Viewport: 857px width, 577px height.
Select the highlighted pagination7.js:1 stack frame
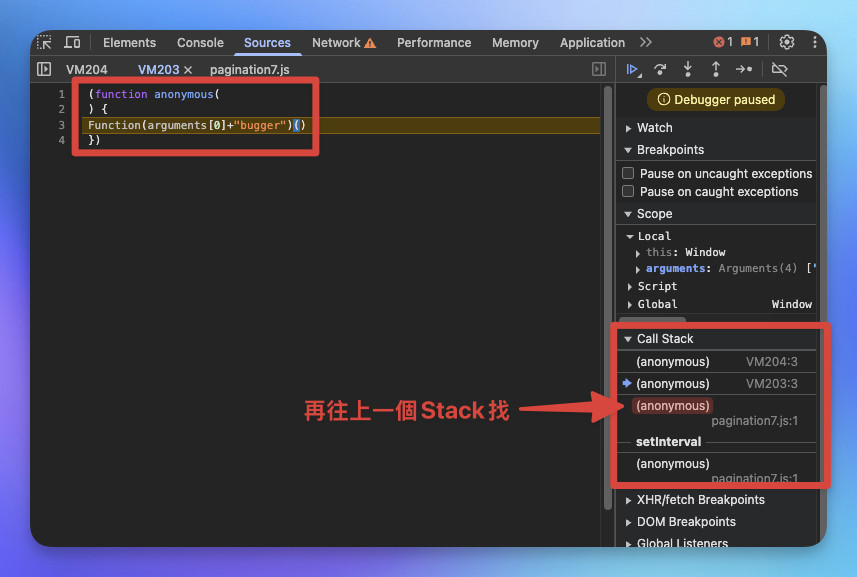point(717,413)
